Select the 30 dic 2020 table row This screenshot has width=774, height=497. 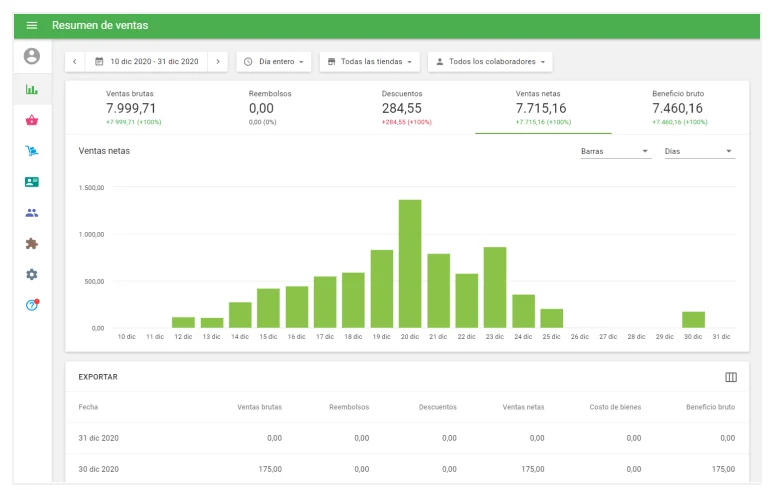(x=407, y=469)
